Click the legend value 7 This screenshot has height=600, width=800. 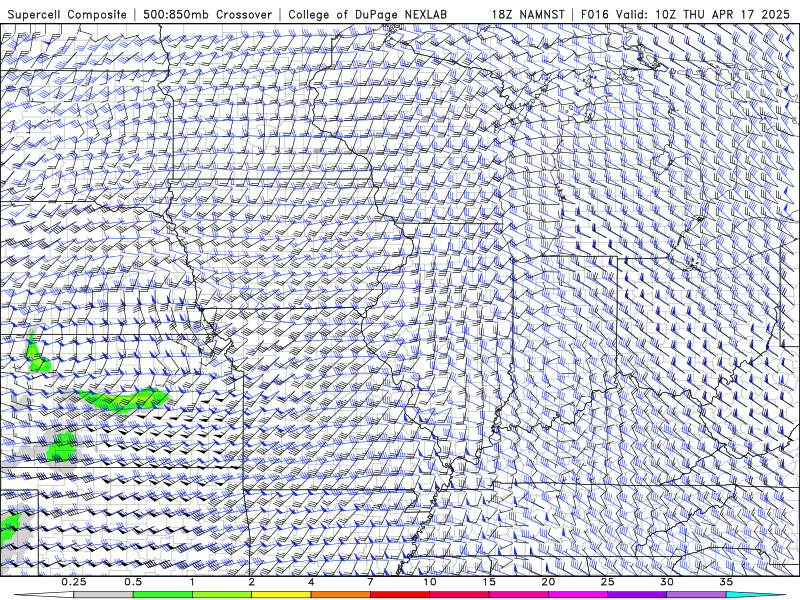[370, 582]
